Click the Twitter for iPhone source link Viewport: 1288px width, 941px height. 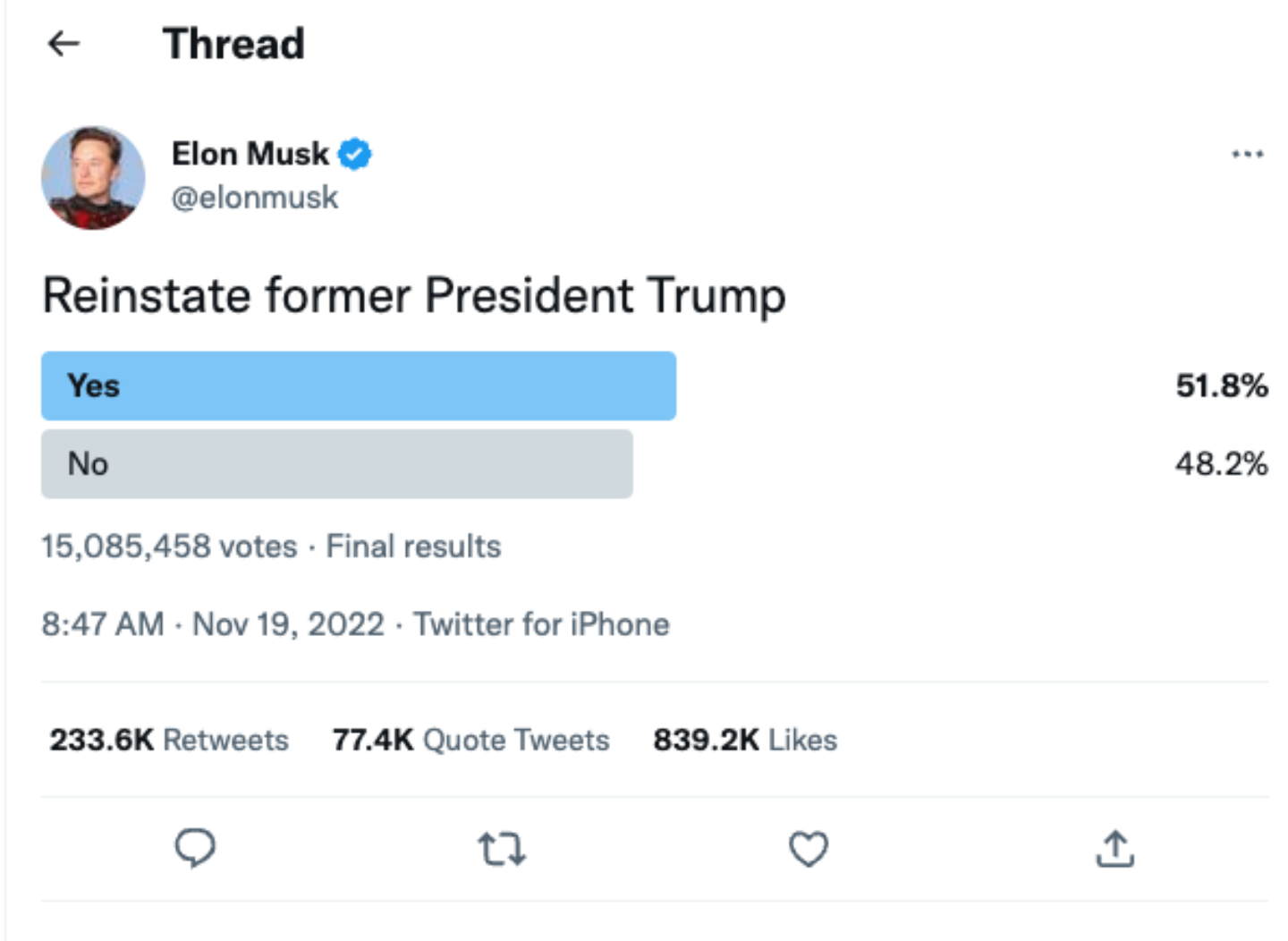tap(541, 623)
